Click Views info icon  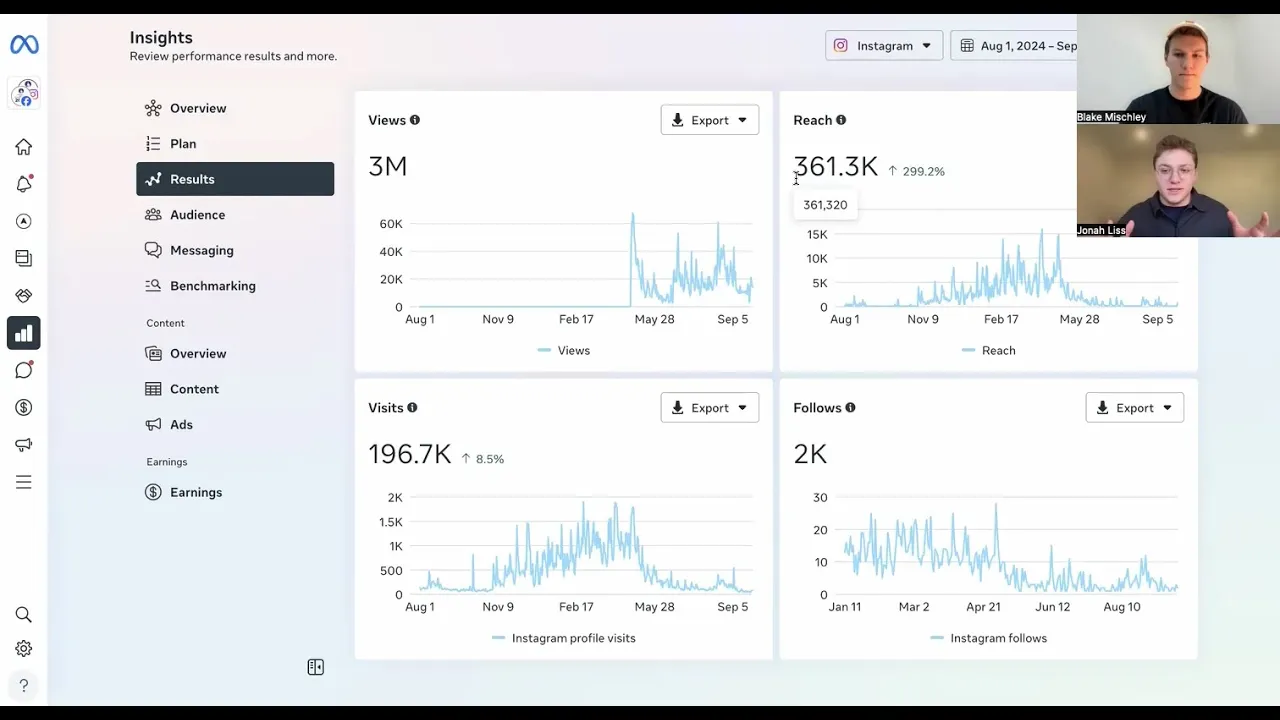[x=415, y=120]
